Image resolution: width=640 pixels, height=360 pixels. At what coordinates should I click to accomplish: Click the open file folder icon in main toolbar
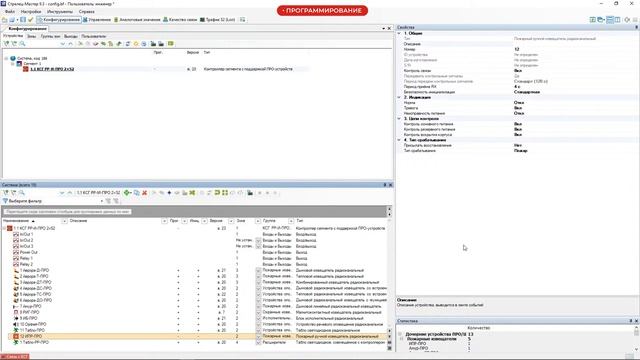coord(4,20)
